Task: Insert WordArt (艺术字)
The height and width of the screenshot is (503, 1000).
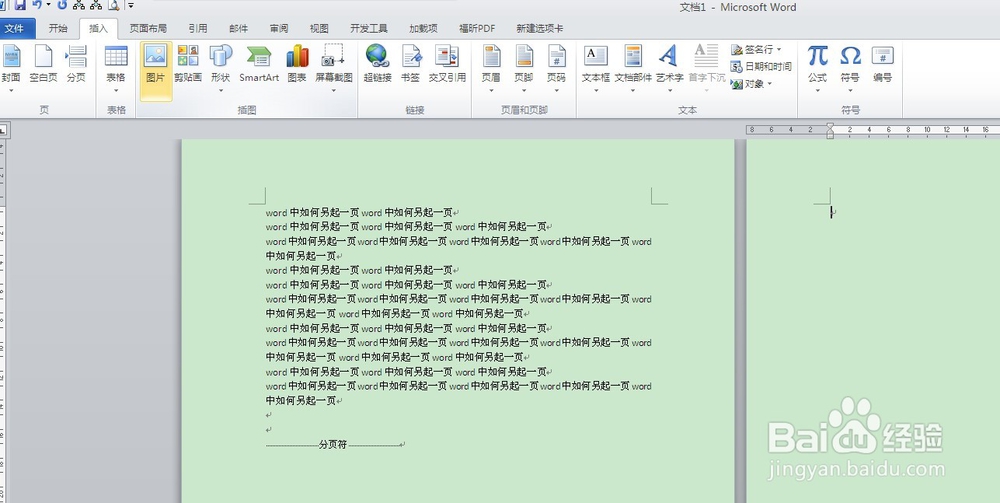Action: (669, 64)
